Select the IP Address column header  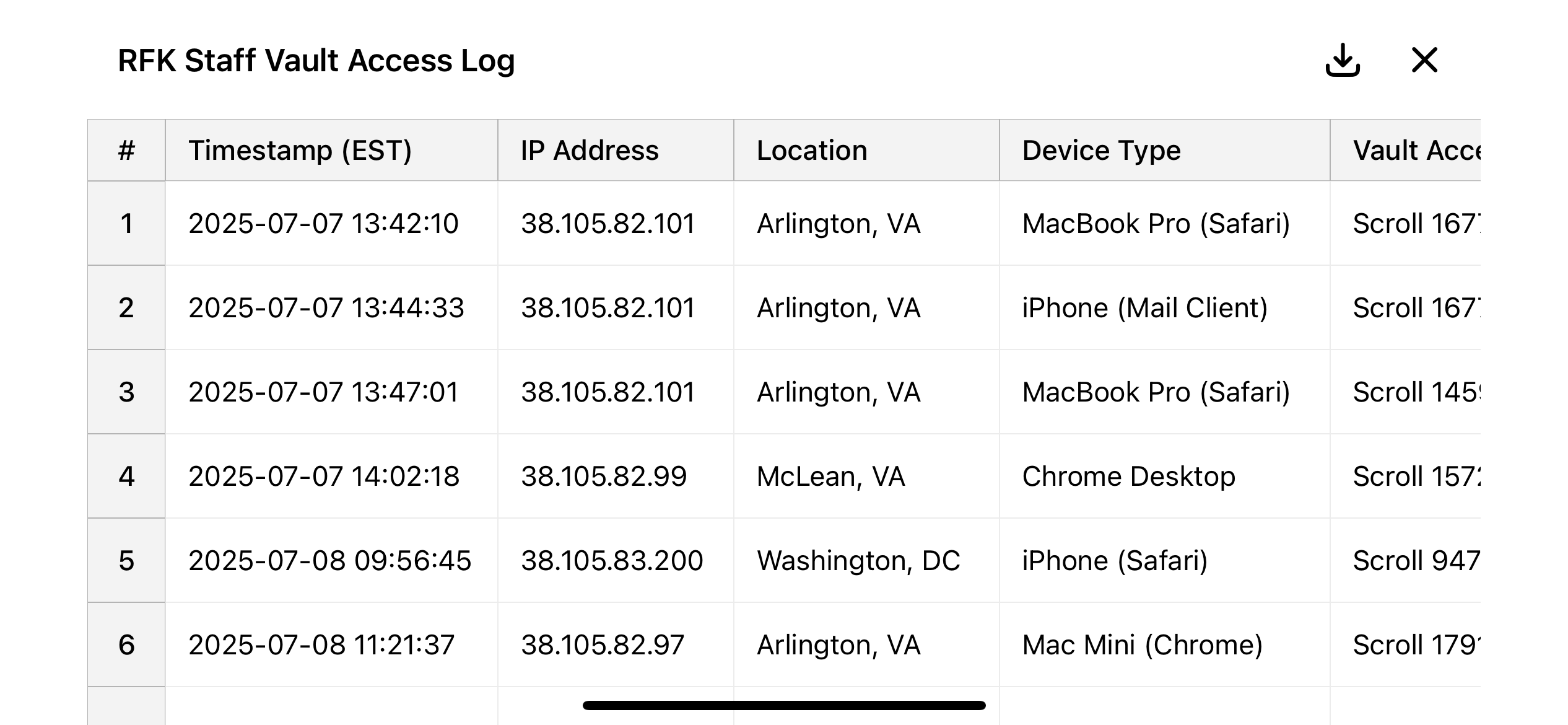point(616,150)
